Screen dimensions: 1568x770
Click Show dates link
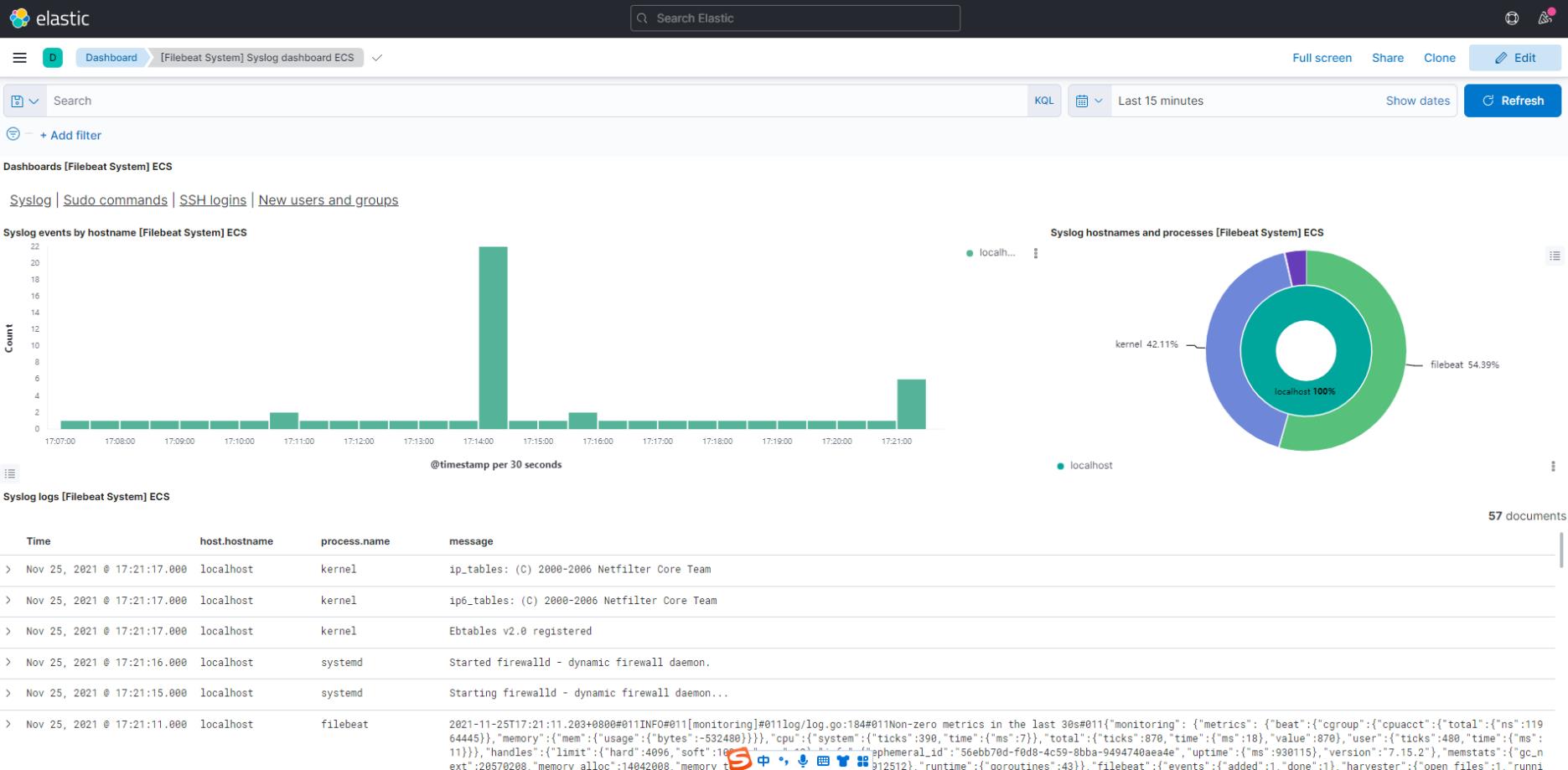(x=1418, y=101)
